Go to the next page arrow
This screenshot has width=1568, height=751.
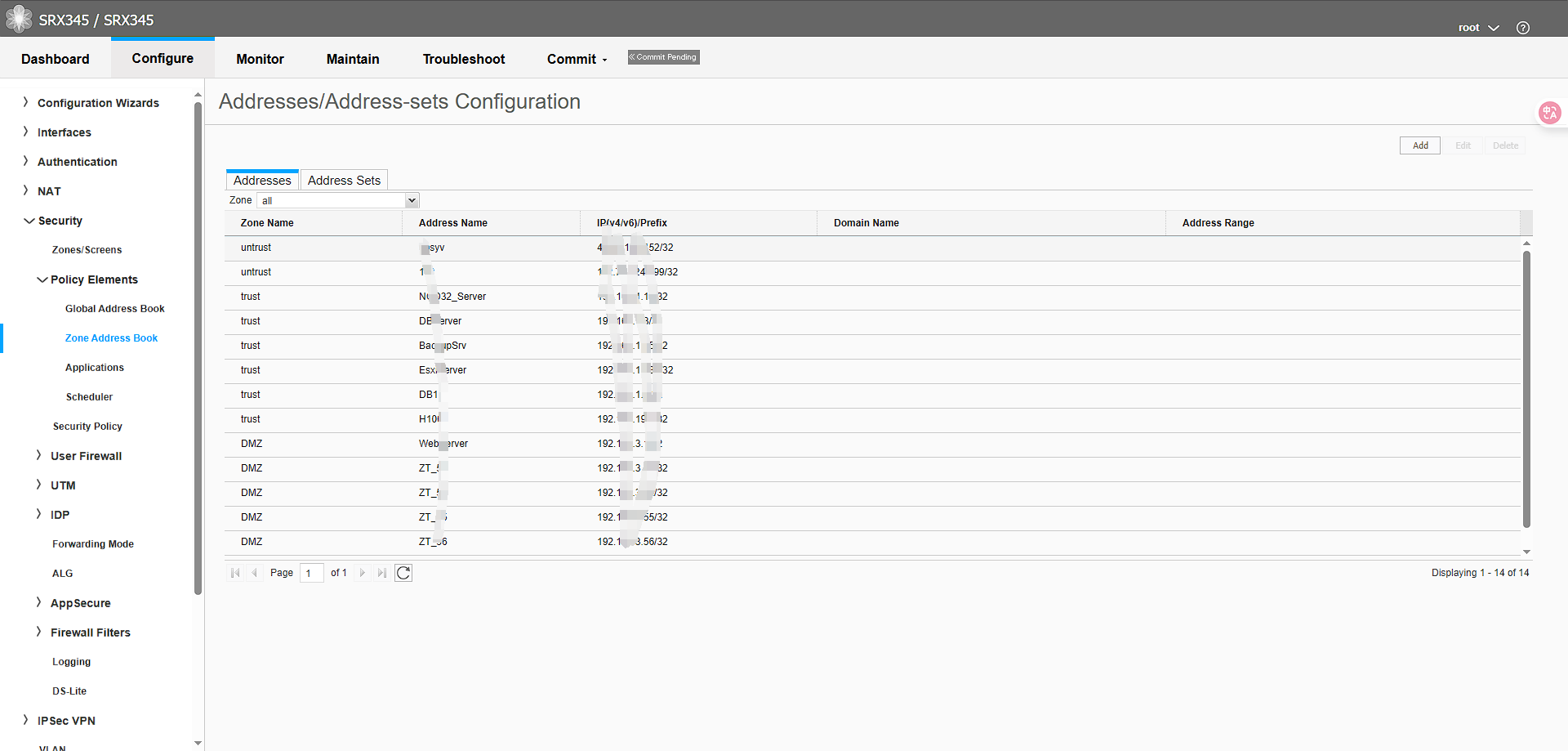362,573
